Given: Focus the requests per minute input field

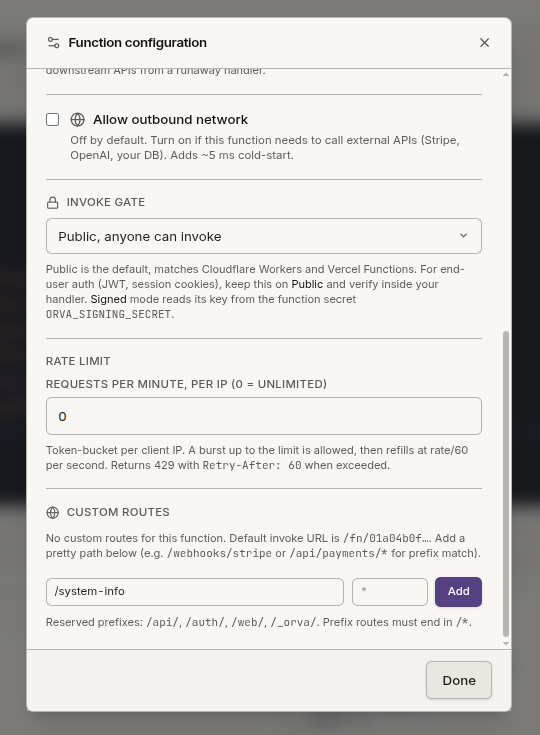Looking at the screenshot, I should [x=264, y=416].
